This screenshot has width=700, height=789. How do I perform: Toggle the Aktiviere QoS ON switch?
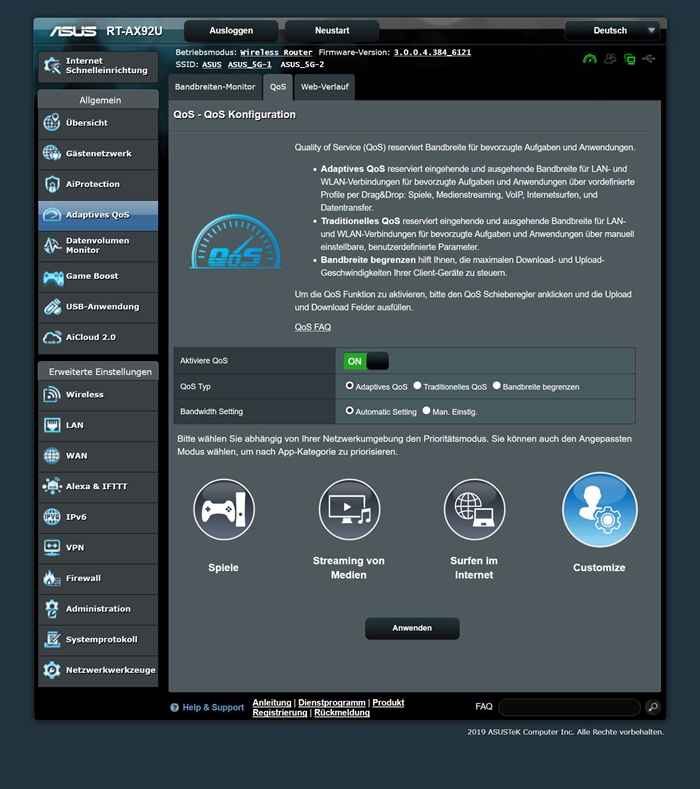coord(366,361)
